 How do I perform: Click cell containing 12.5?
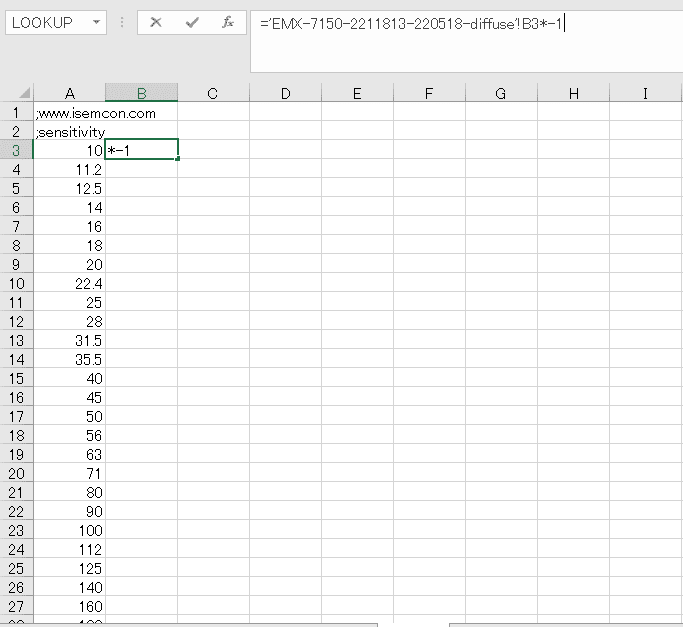click(69, 188)
